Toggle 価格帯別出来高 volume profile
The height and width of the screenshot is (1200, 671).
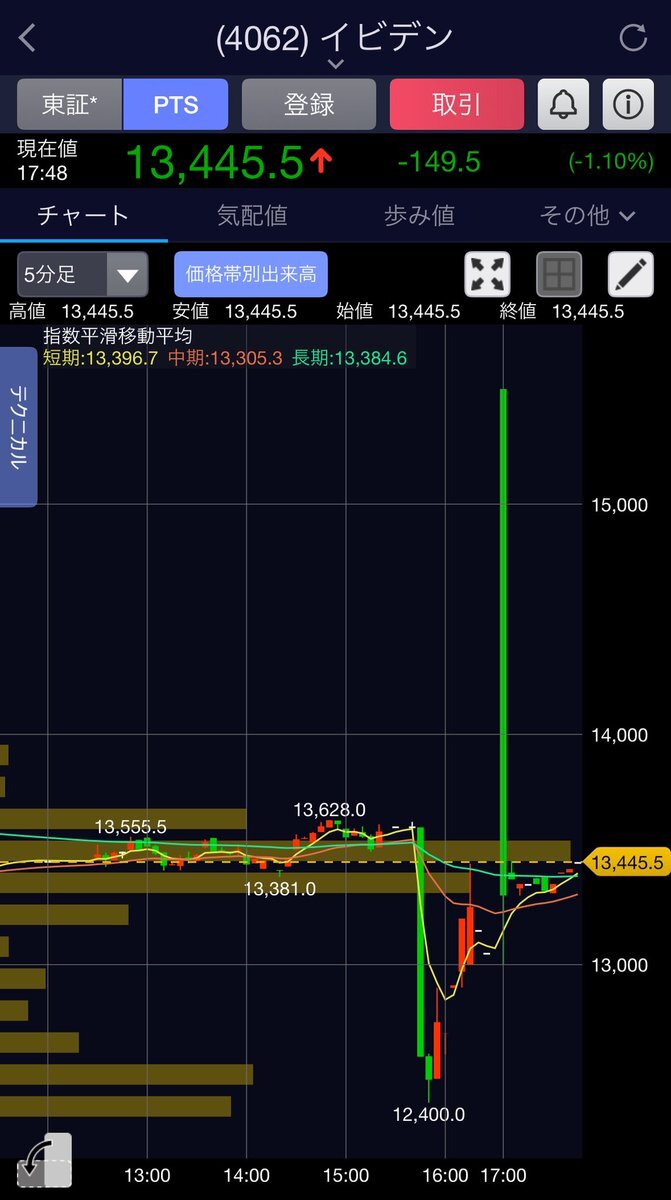(x=251, y=274)
